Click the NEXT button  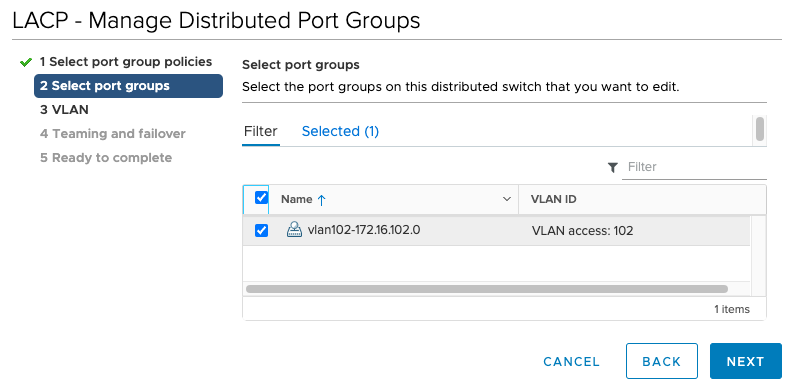[745, 361]
